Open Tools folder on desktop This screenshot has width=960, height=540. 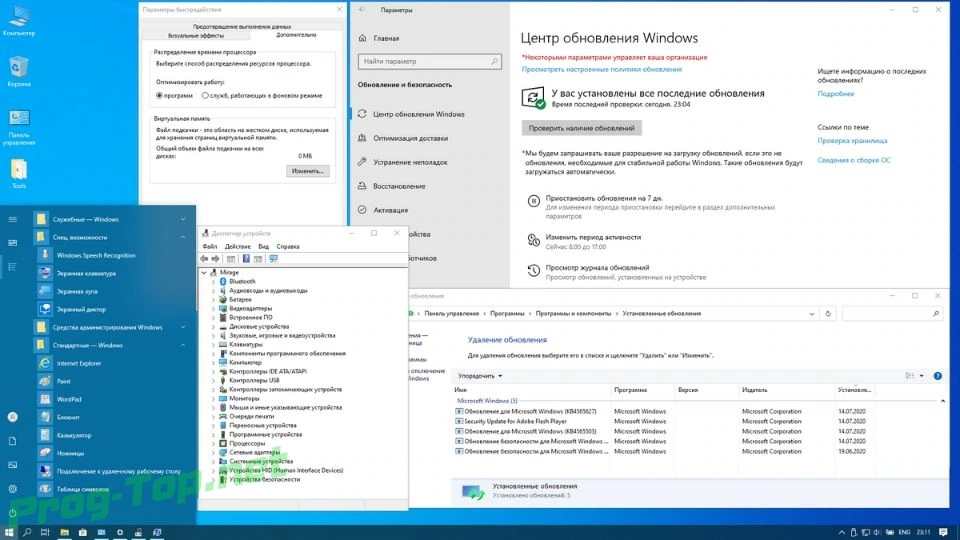point(19,173)
